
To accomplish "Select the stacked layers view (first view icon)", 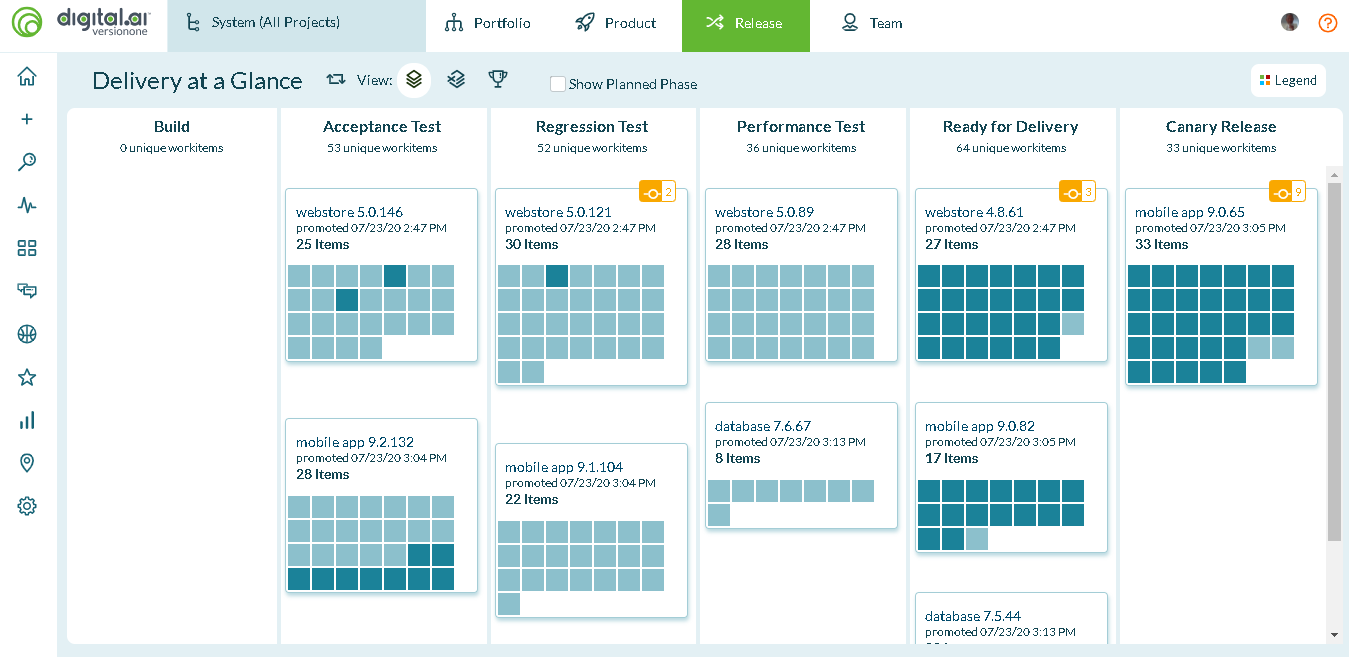I will pyautogui.click(x=414, y=80).
